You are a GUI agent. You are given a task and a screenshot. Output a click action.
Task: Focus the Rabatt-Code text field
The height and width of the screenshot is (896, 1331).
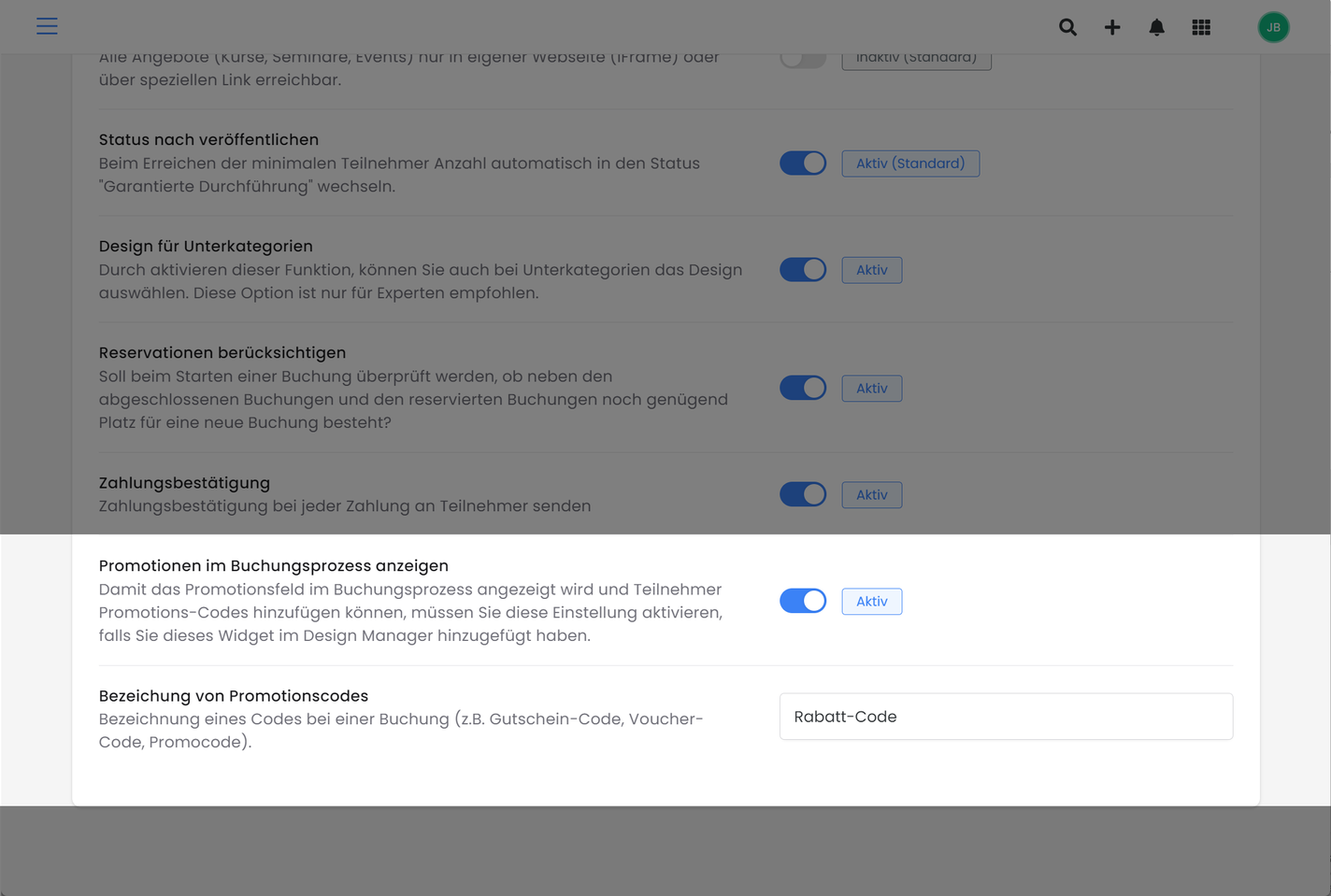point(1006,717)
